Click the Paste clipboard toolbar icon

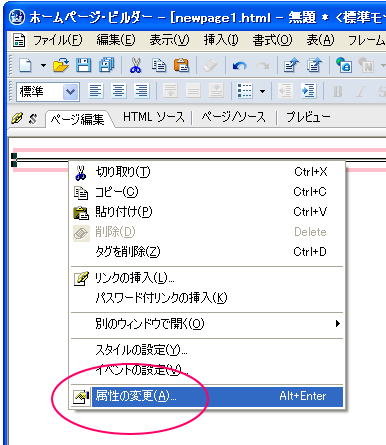pyautogui.click(x=182, y=65)
